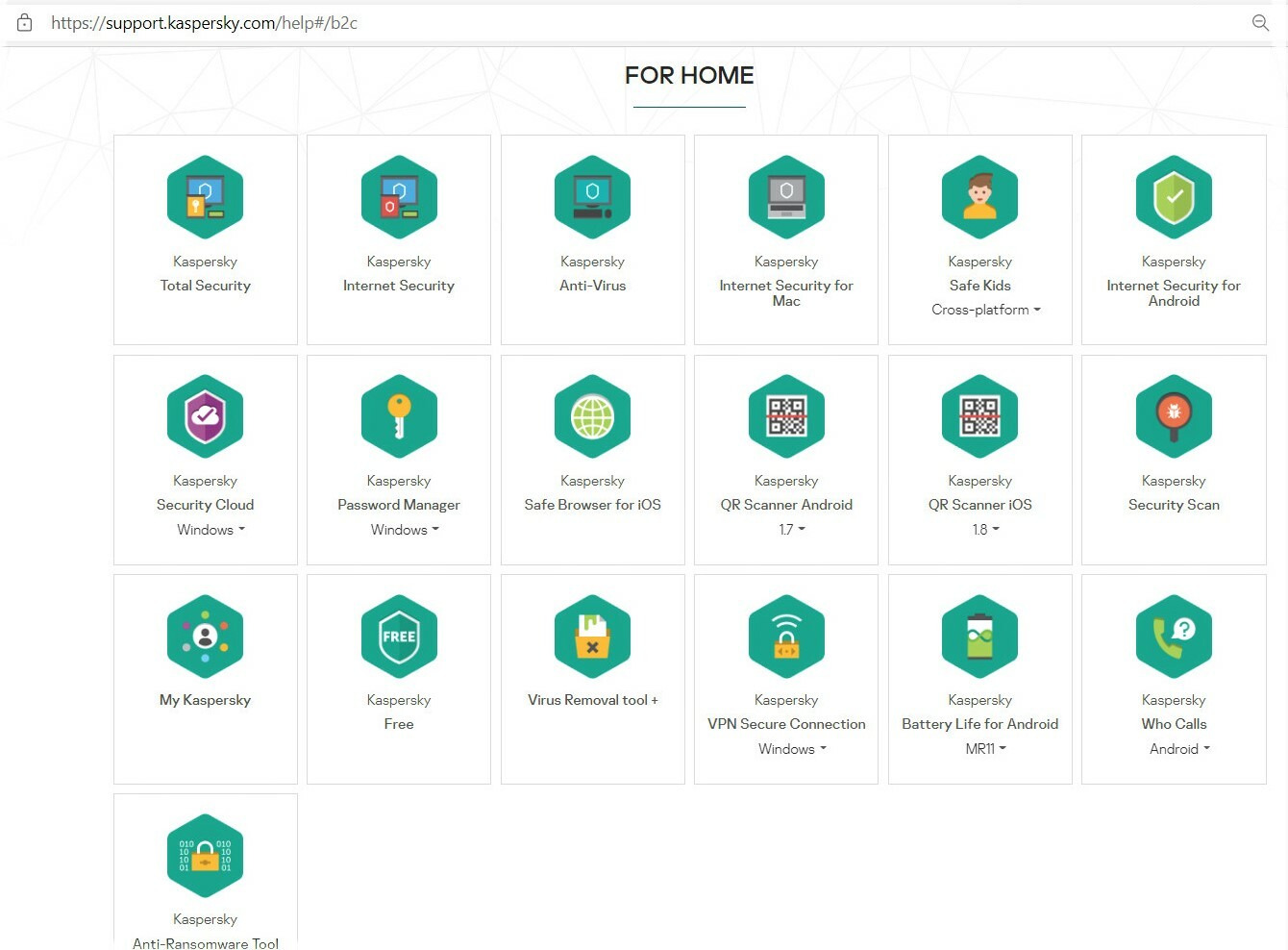Open the Security Cloud text link
Image resolution: width=1288 pixels, height=950 pixels.
[205, 505]
